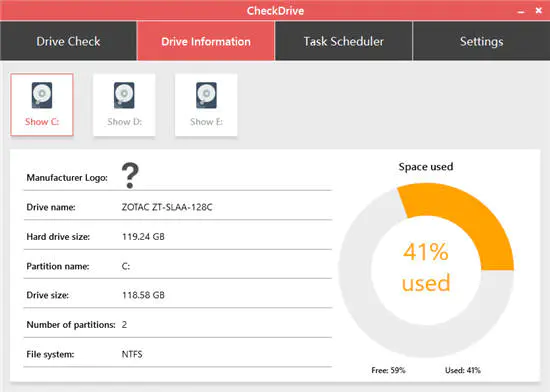
Task: Click the Hard drive size: label
Action: click(58, 237)
